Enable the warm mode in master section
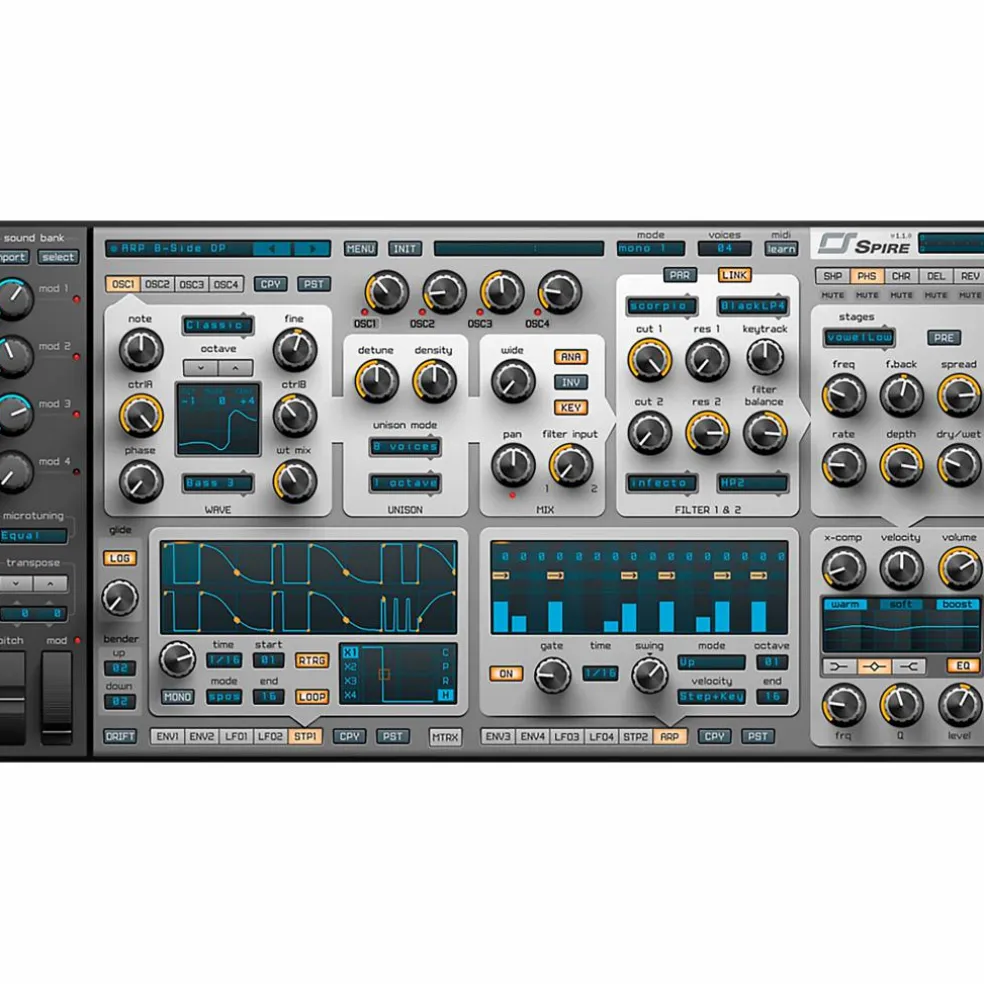This screenshot has height=984, width=984. (845, 604)
